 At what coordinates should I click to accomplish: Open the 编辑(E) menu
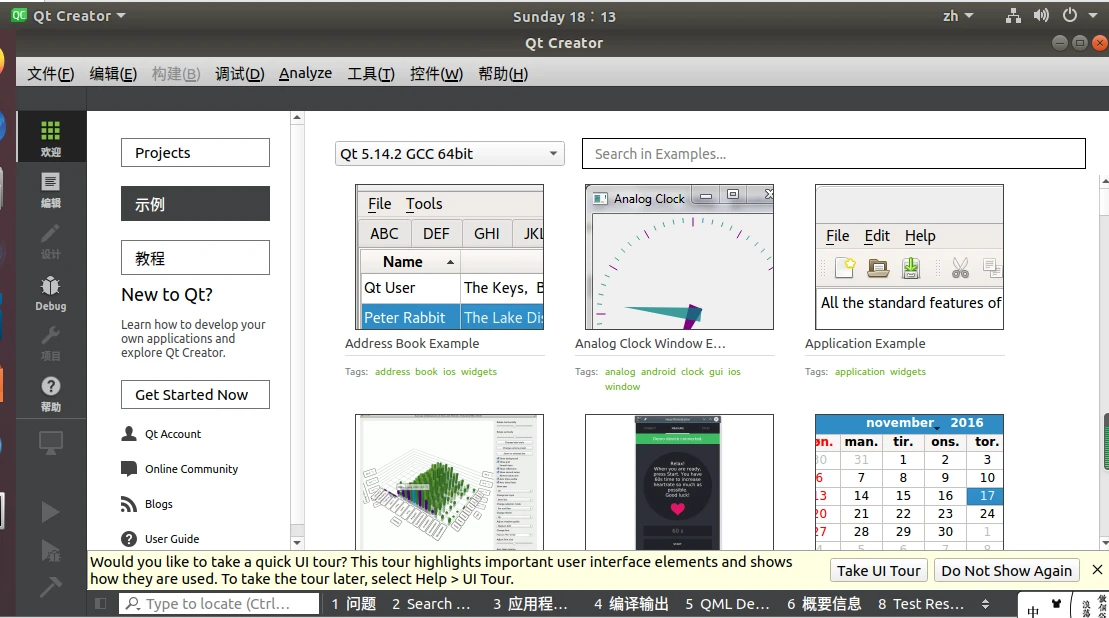(x=113, y=74)
